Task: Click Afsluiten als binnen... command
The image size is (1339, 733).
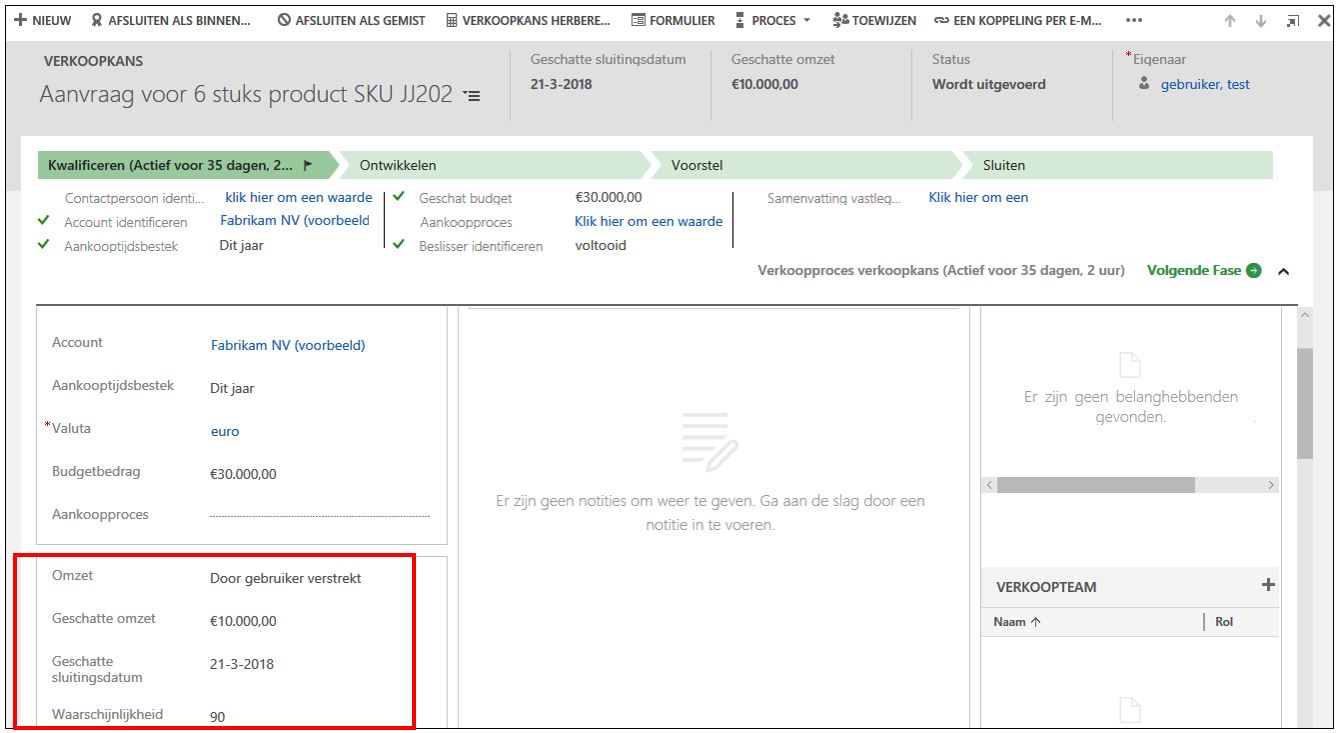Action: point(171,20)
